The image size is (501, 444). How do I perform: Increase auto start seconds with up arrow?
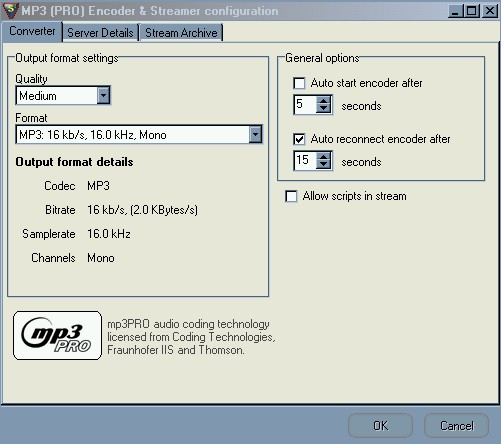coord(323,100)
